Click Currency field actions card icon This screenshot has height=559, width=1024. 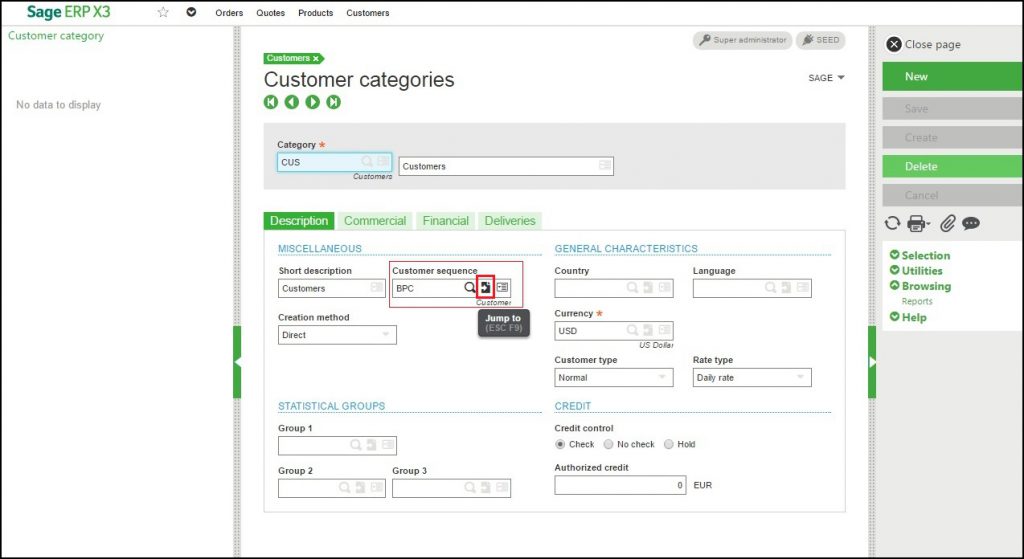coord(664,330)
